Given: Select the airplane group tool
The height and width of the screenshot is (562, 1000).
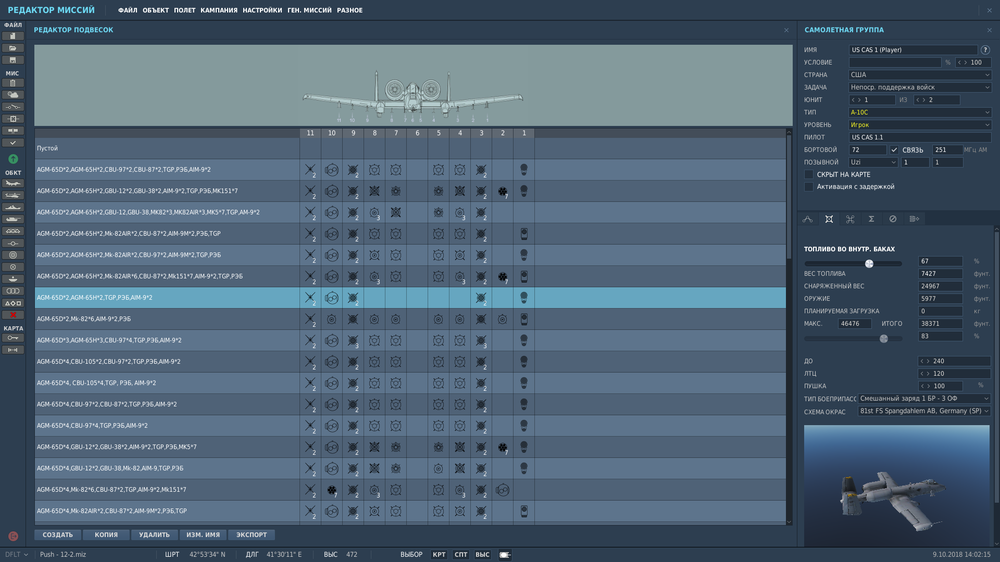Looking at the screenshot, I should (13, 183).
